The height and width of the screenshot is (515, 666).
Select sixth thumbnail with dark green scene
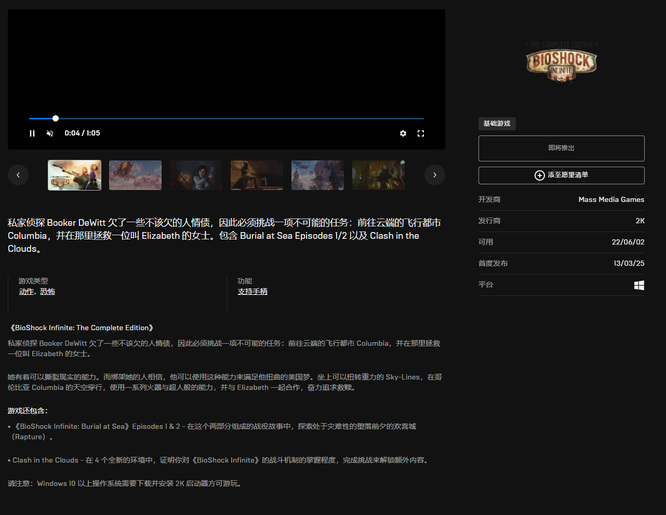378,175
